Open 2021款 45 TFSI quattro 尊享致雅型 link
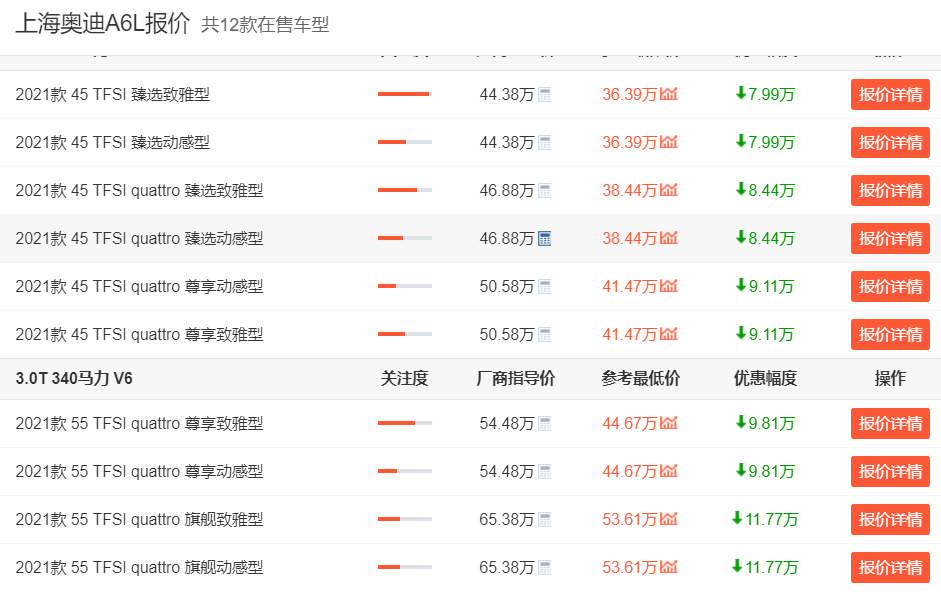 tap(139, 335)
